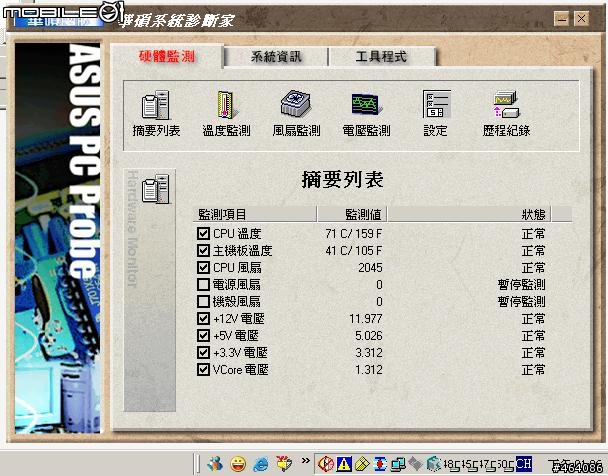The width and height of the screenshot is (608, 476).
Task: Open the 設定 settings icon
Action: (x=436, y=113)
